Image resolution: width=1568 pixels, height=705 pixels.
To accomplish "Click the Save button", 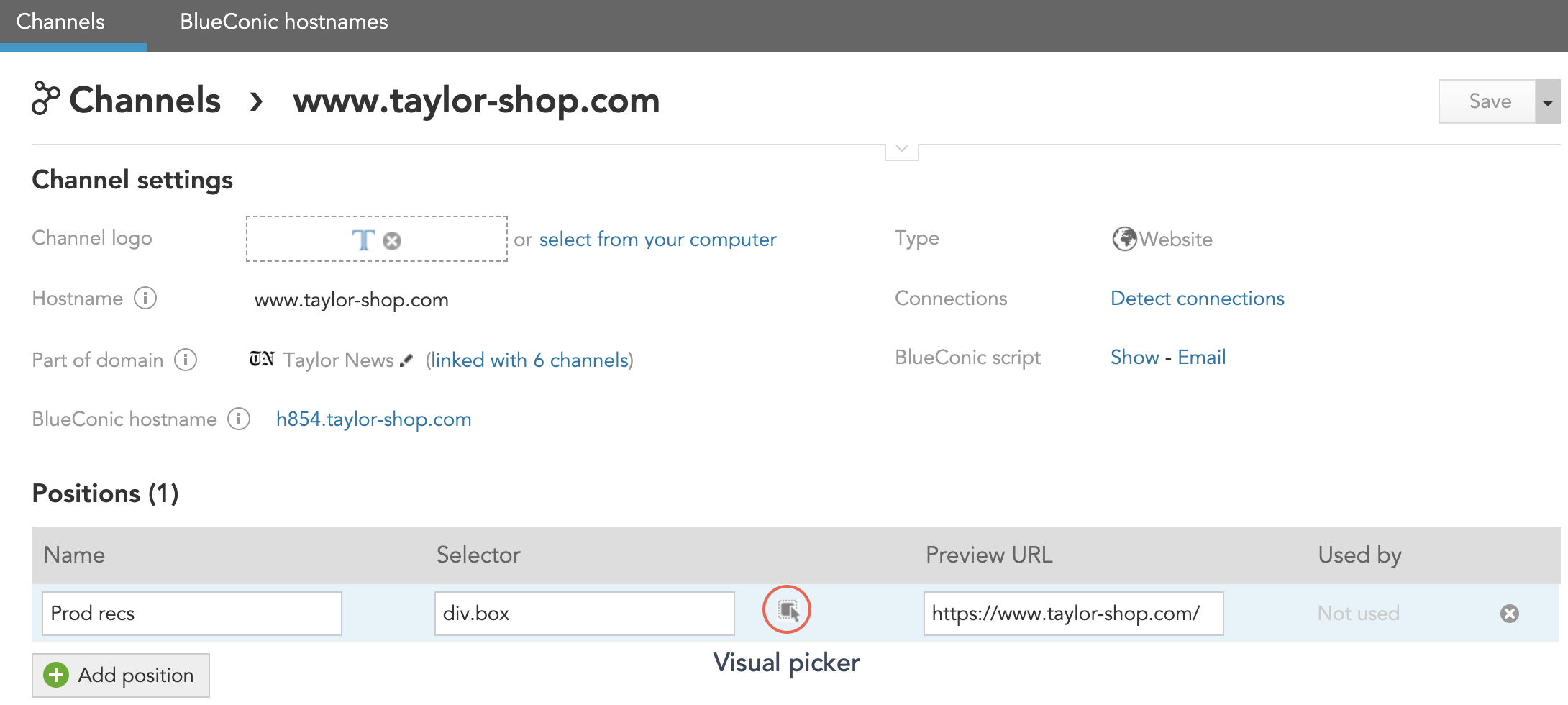I will pos(1487,101).
